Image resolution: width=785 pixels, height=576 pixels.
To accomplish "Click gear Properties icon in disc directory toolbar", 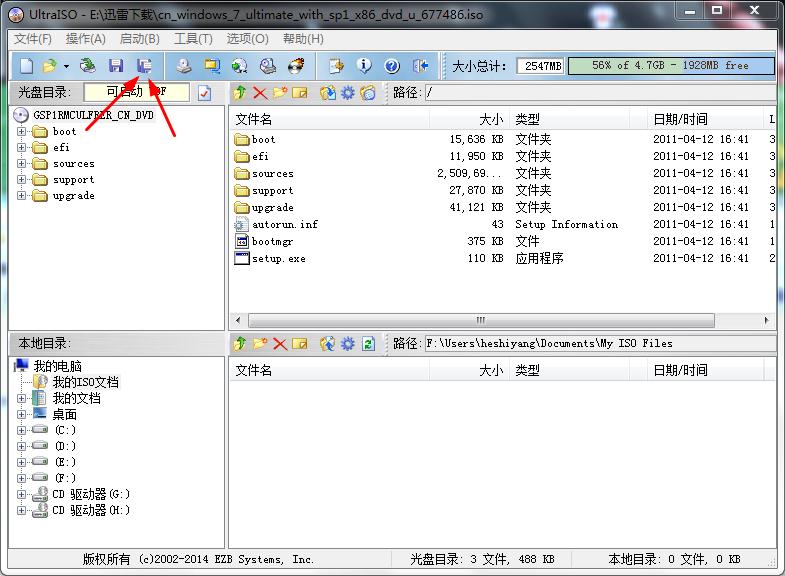I will click(348, 93).
